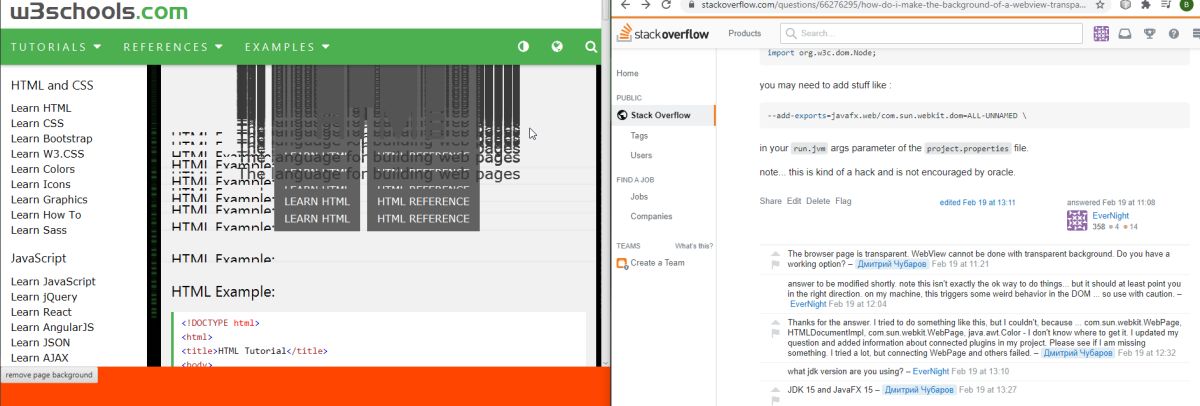Click Flag under the answer

point(844,201)
